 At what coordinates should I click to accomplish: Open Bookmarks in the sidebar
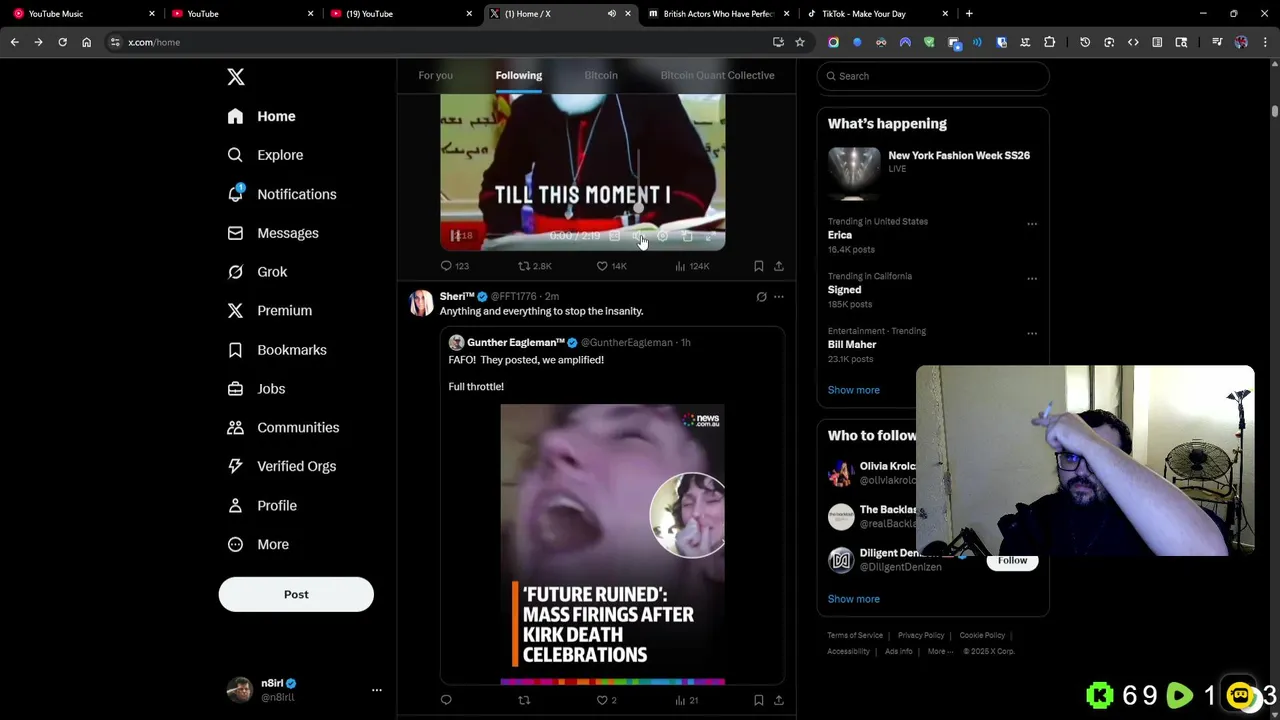(277, 350)
